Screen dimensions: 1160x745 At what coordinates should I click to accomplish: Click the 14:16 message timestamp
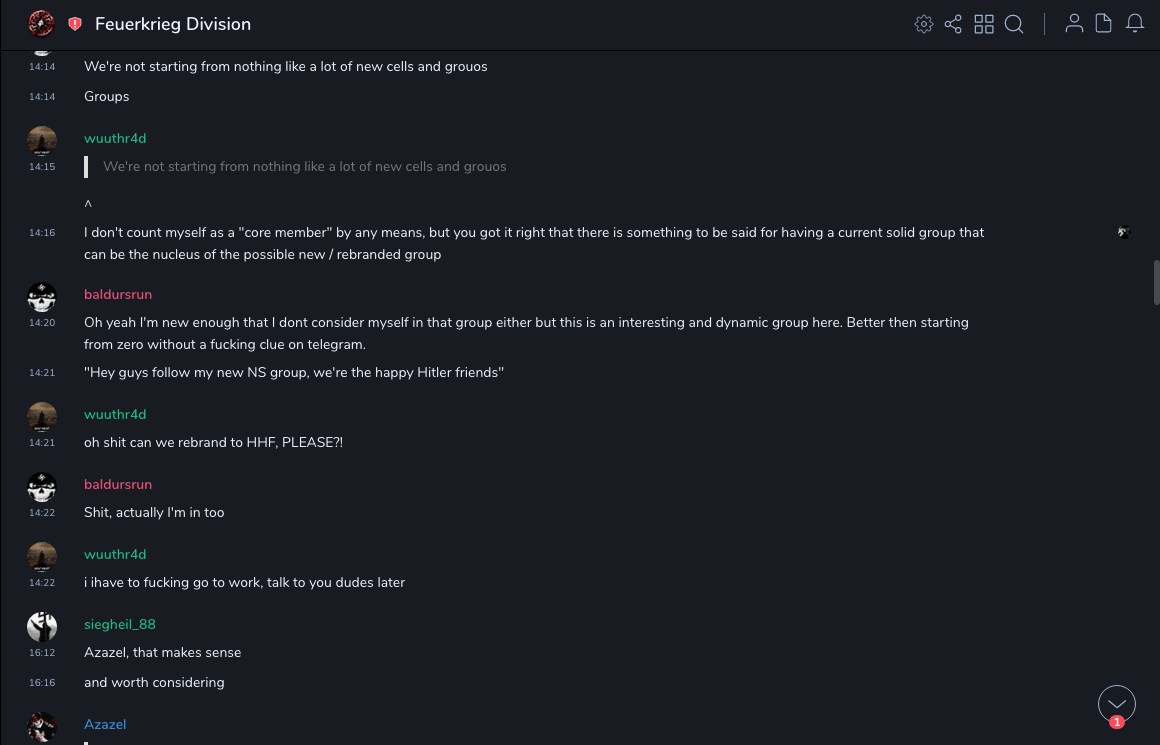click(x=42, y=232)
